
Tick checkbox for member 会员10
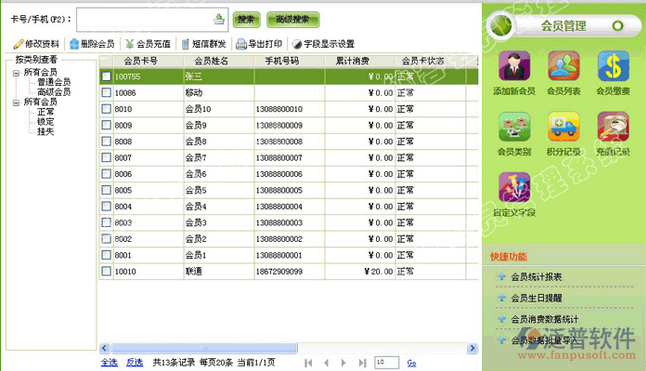pos(106,109)
